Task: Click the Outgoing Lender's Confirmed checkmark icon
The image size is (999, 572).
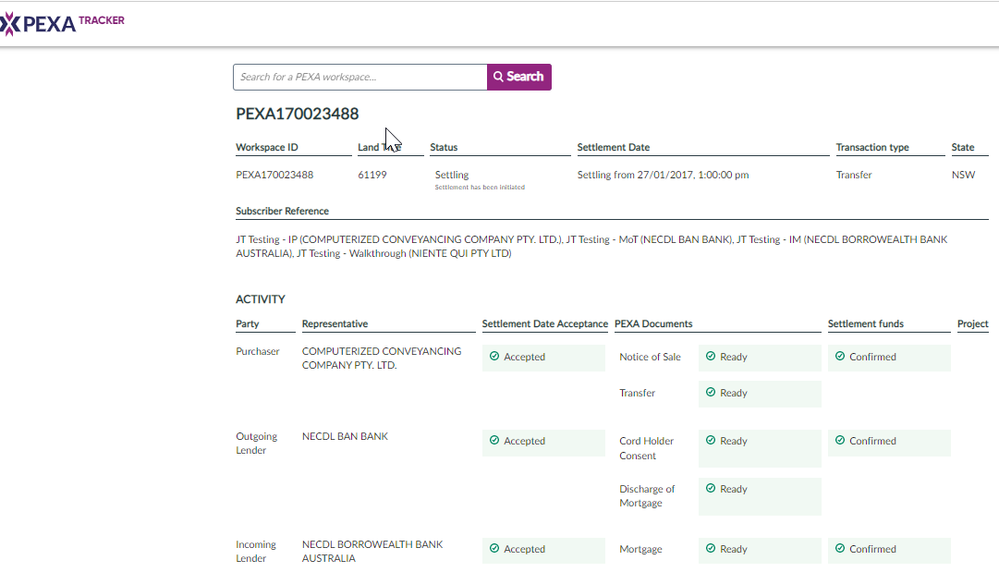Action: point(840,441)
